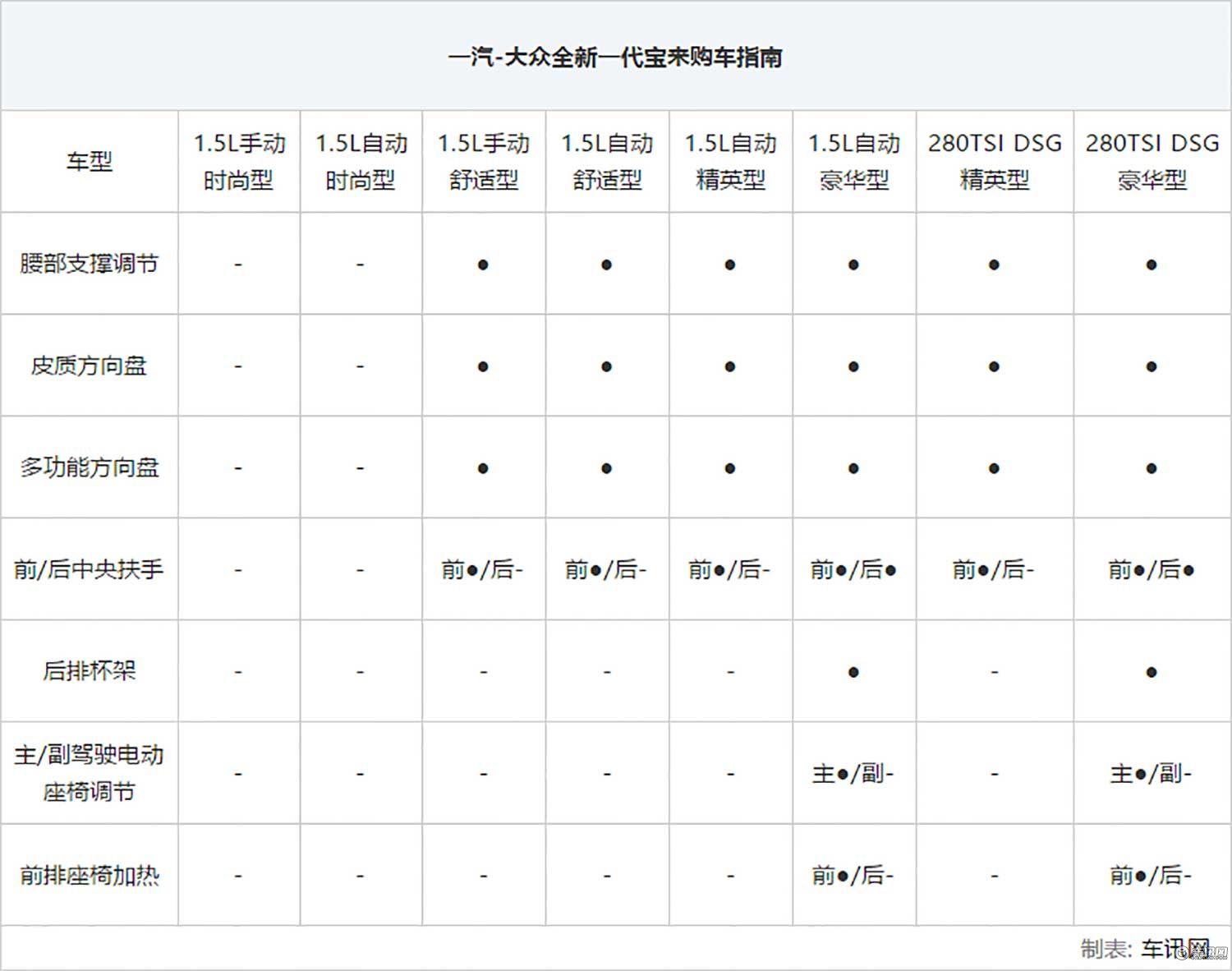
Task: Select column header 1.5L自动精英型
Action: click(x=731, y=161)
